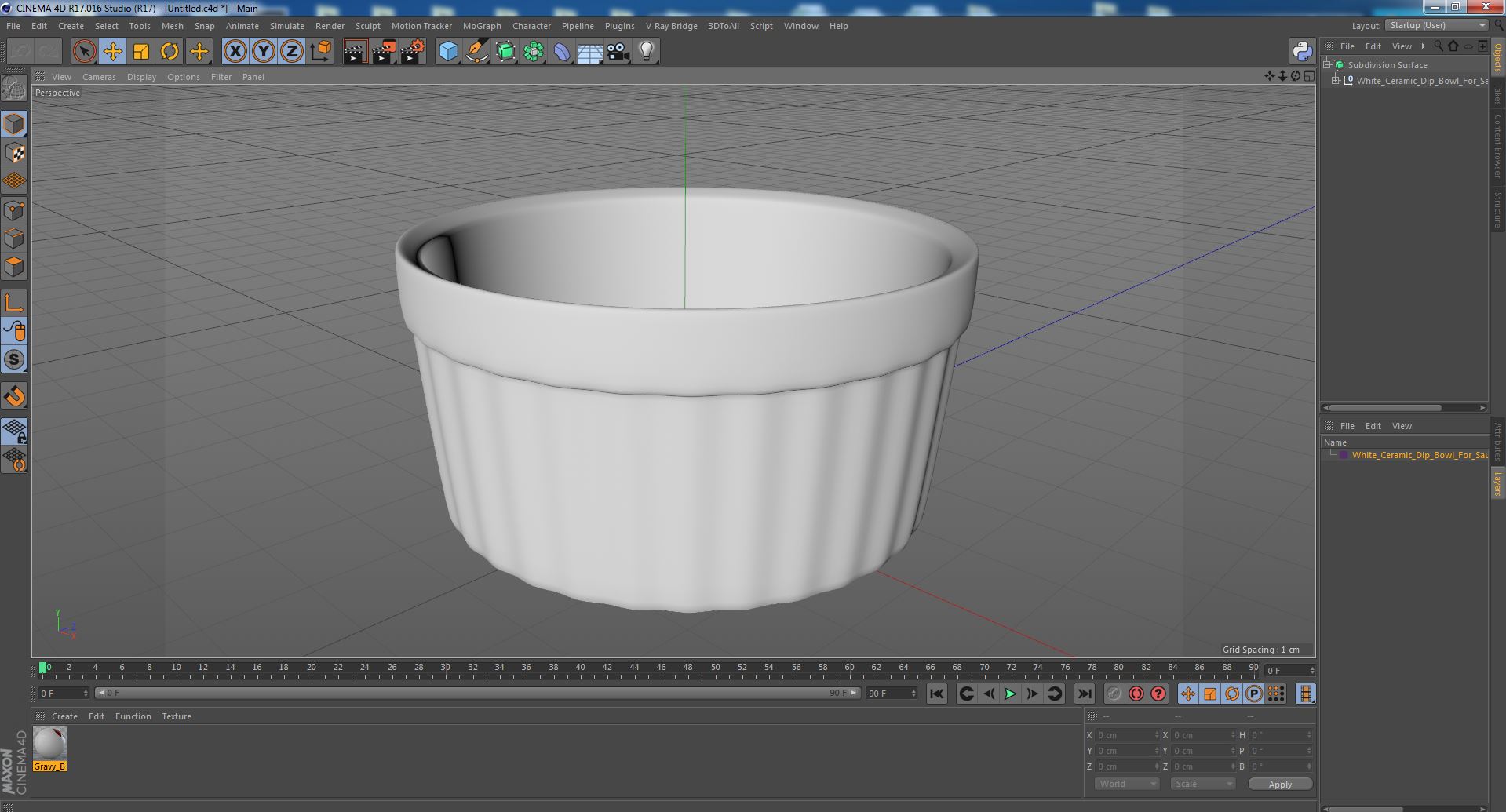Click X position input field

pyautogui.click(x=1127, y=735)
